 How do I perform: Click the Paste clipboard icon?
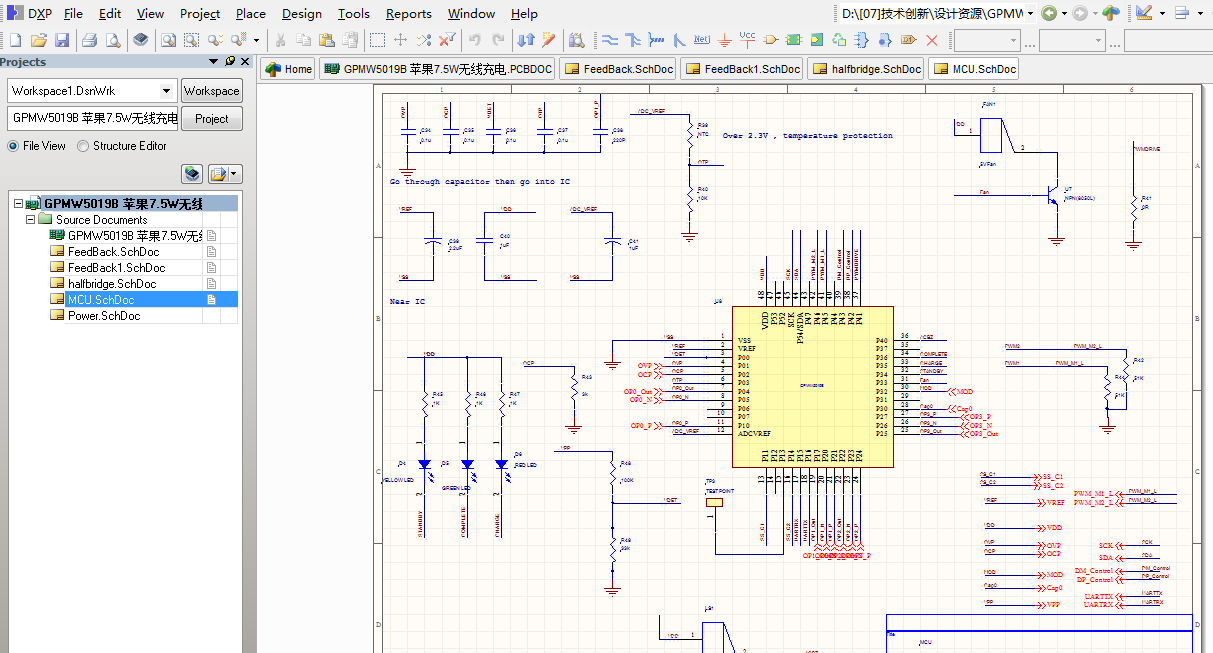[326, 40]
